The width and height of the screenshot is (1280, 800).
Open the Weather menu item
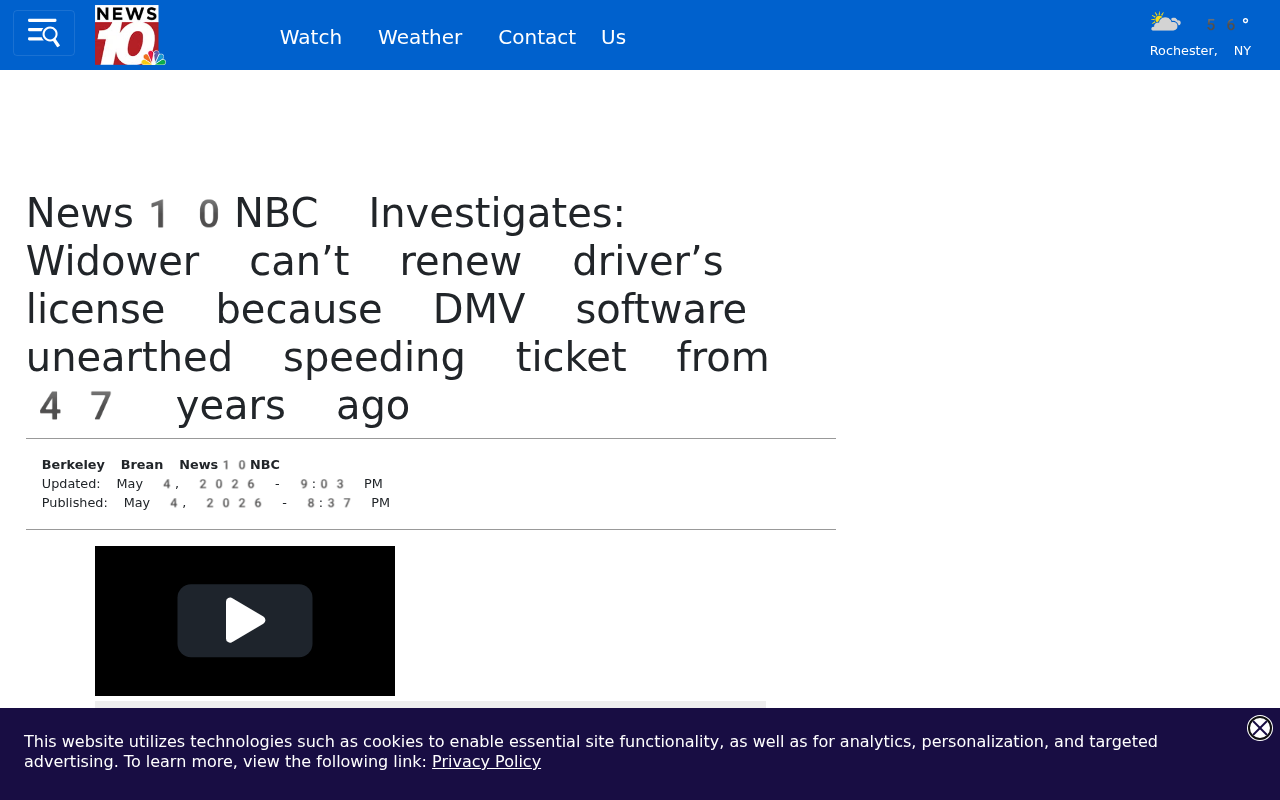(x=420, y=37)
